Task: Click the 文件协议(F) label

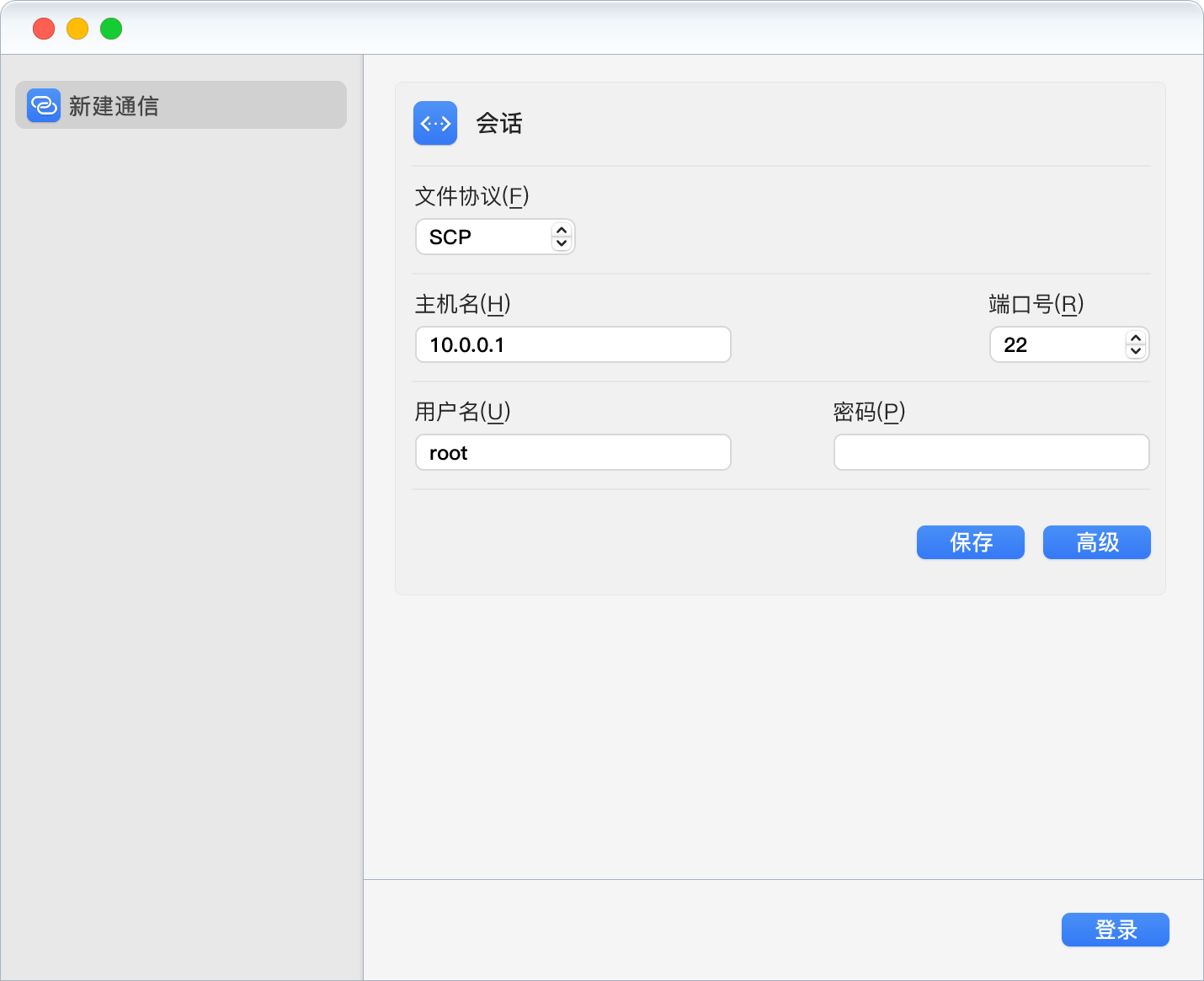Action: click(x=471, y=196)
